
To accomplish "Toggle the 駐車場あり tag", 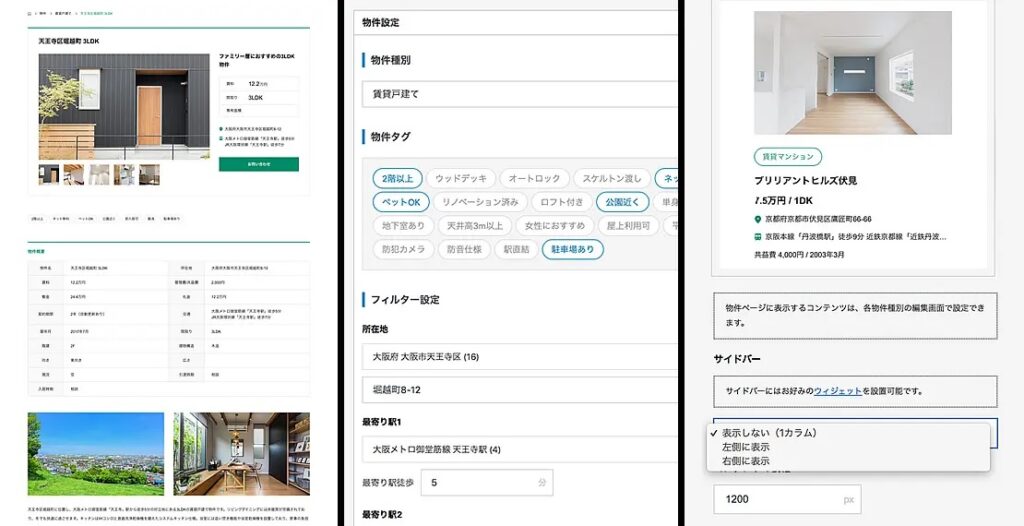I will 573,250.
